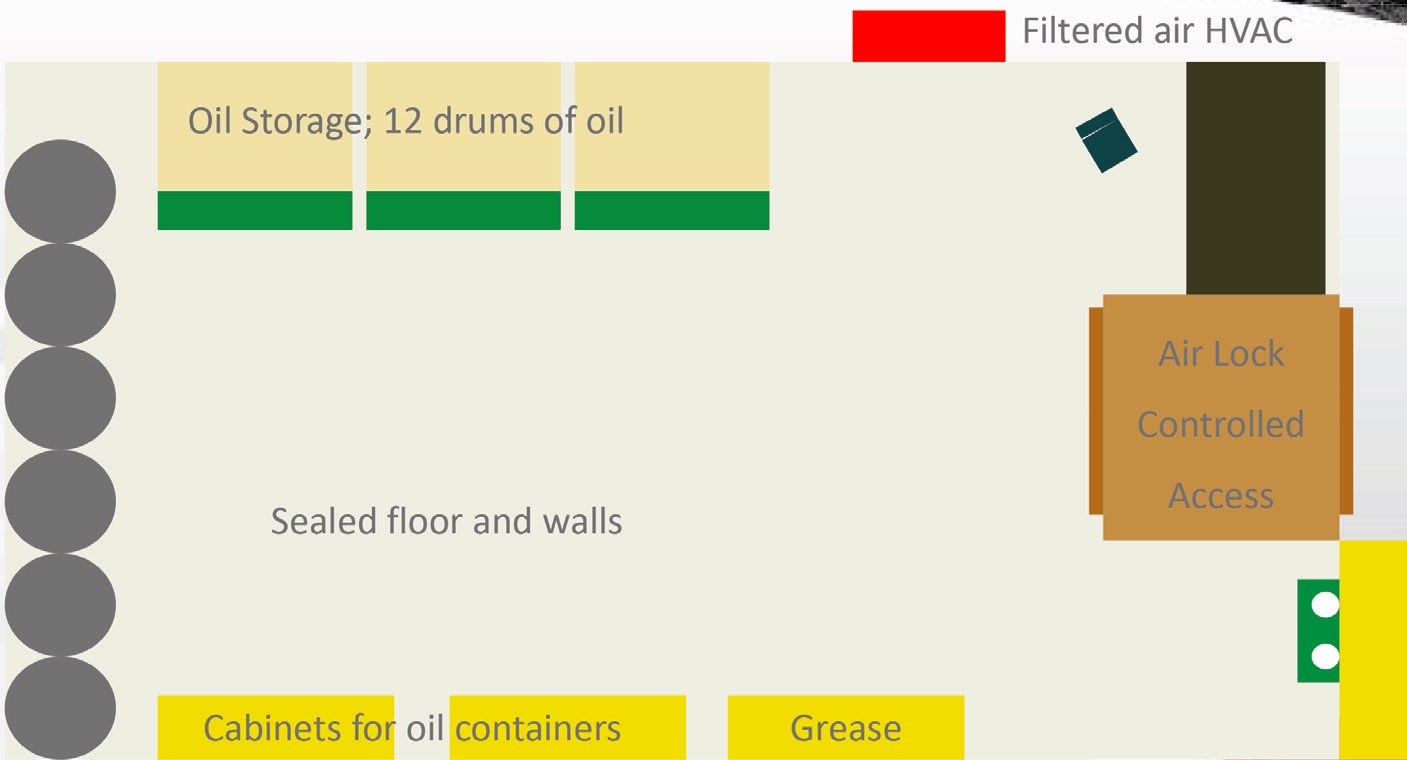Image resolution: width=1407 pixels, height=760 pixels.
Task: Select the first green bar under oil storage
Action: pyautogui.click(x=255, y=210)
